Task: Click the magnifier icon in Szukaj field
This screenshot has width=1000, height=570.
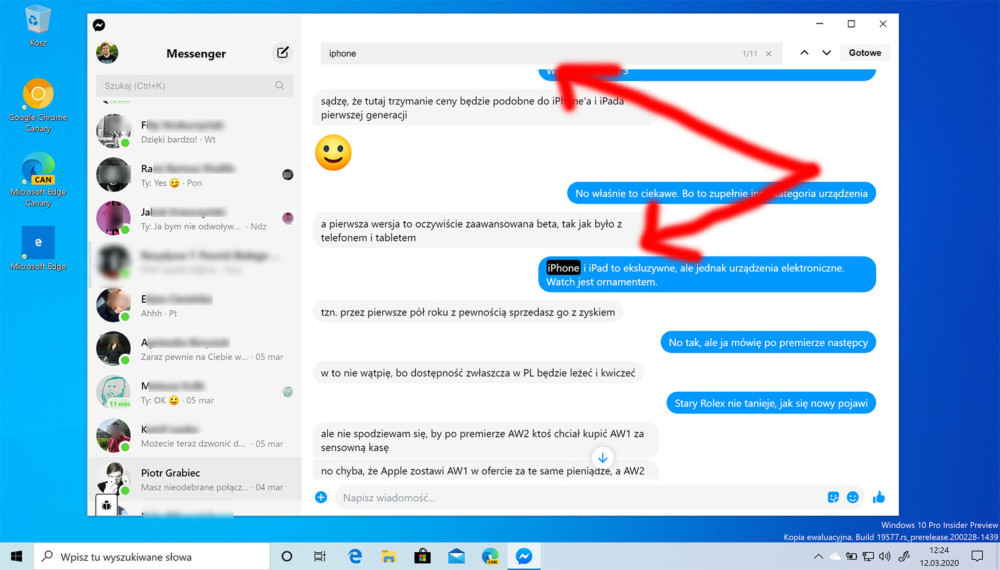Action: pos(279,85)
